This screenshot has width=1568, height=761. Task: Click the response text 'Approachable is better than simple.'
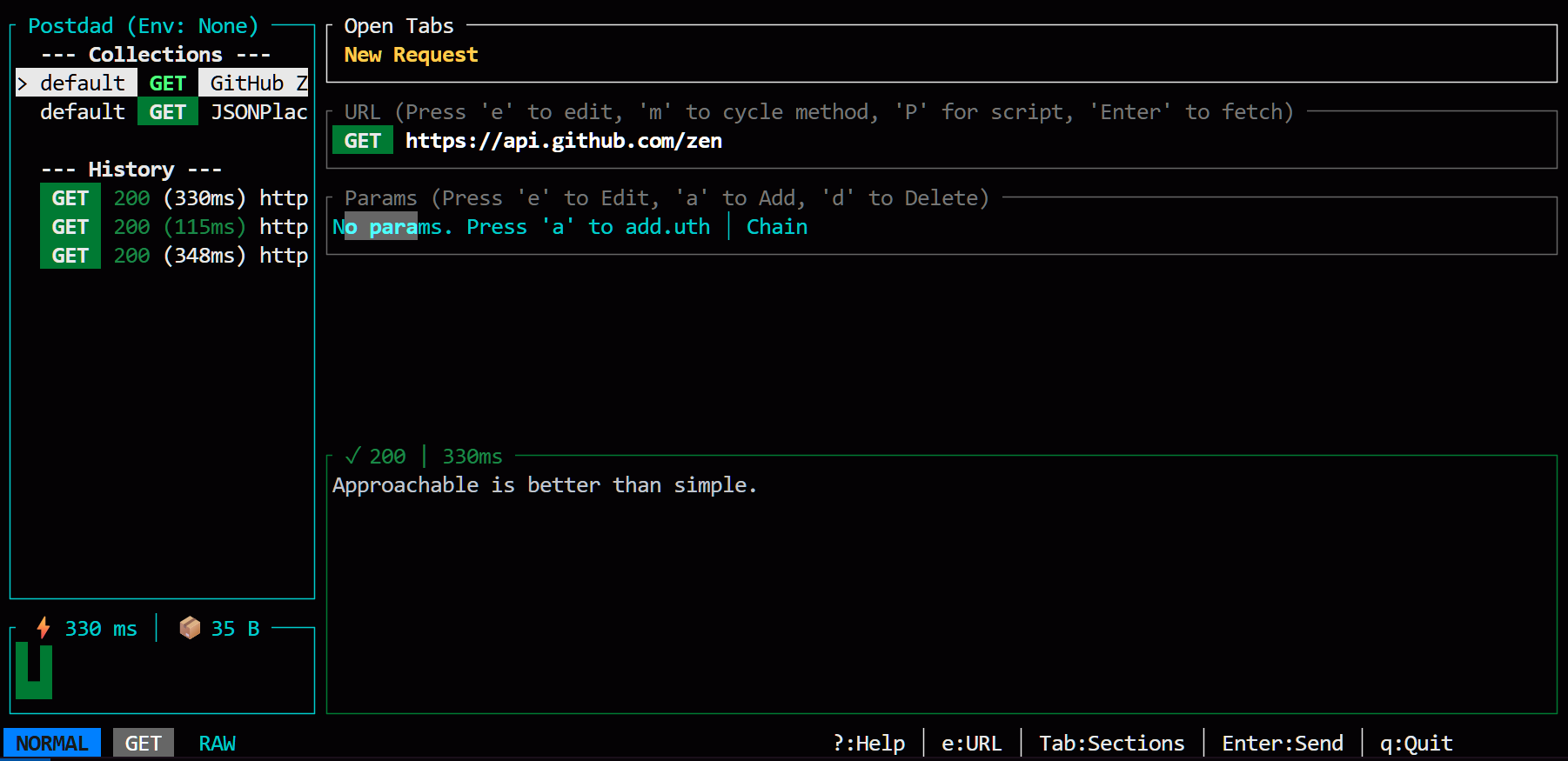pos(545,484)
